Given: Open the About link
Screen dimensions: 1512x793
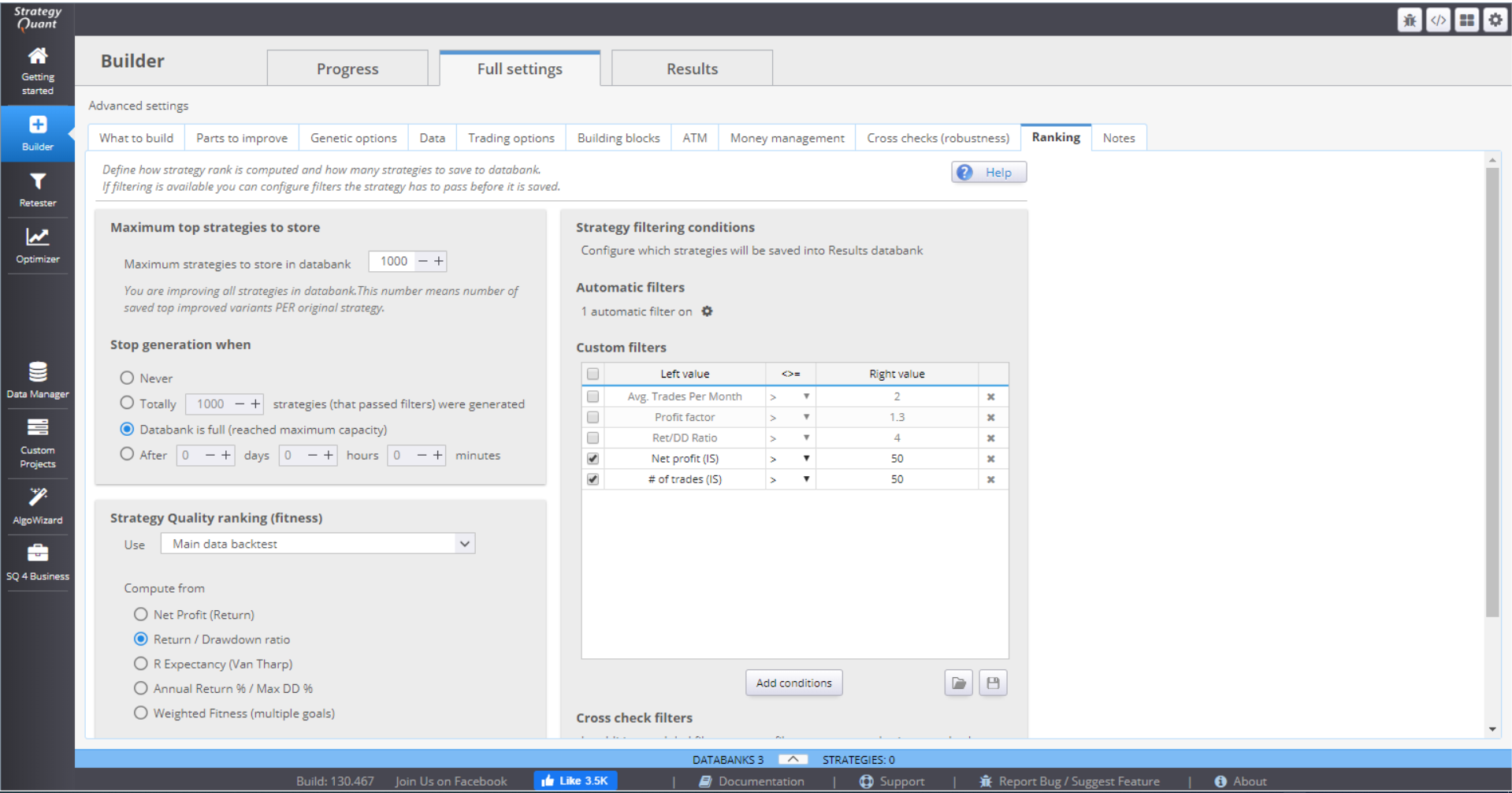Looking at the screenshot, I should [1241, 781].
